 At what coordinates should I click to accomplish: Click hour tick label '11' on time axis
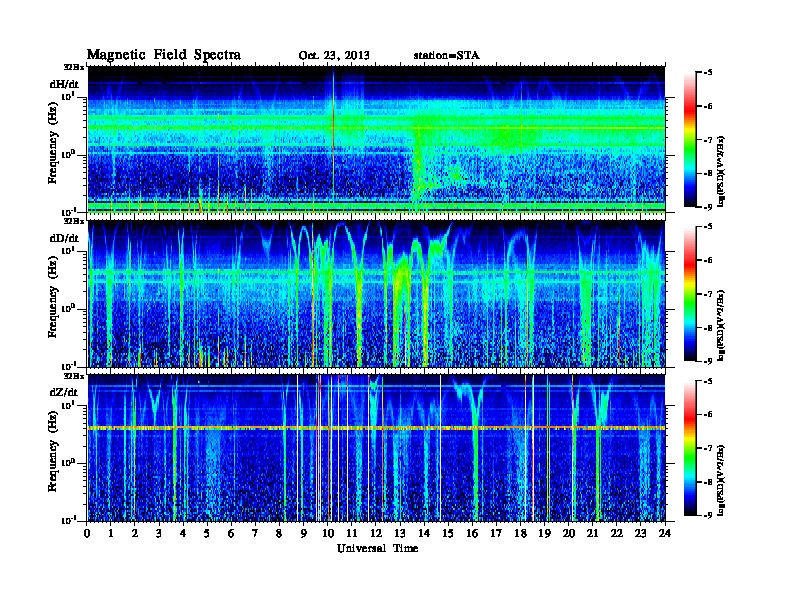[x=352, y=533]
